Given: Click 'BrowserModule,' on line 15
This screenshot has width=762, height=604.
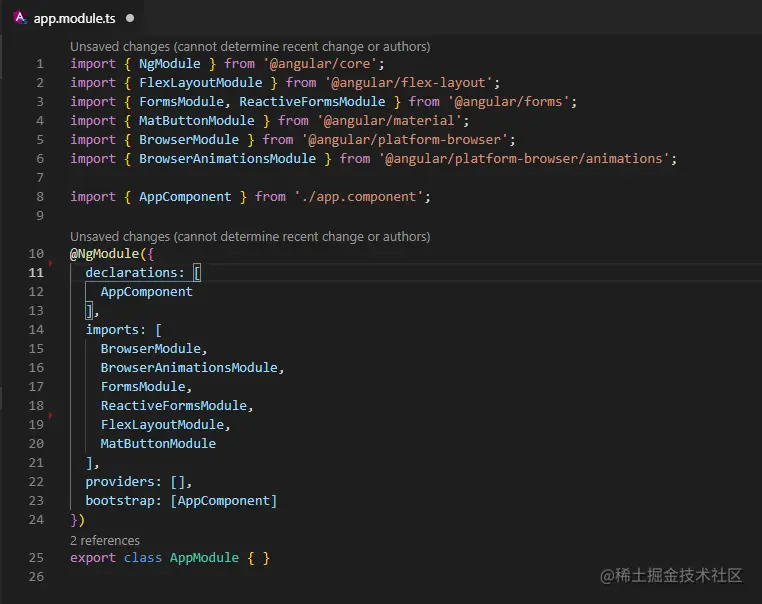Looking at the screenshot, I should (154, 348).
